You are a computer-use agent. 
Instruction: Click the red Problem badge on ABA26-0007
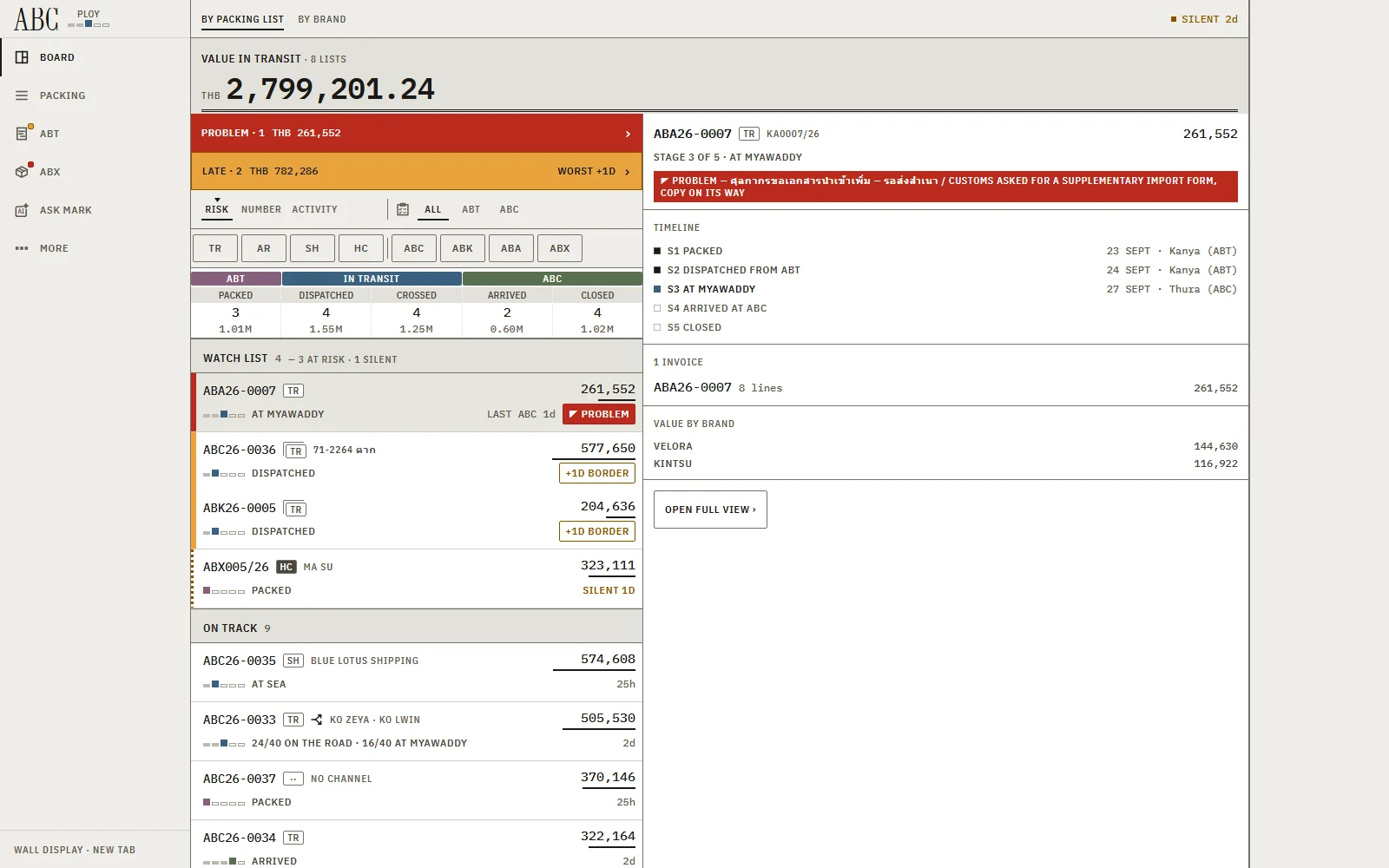599,414
